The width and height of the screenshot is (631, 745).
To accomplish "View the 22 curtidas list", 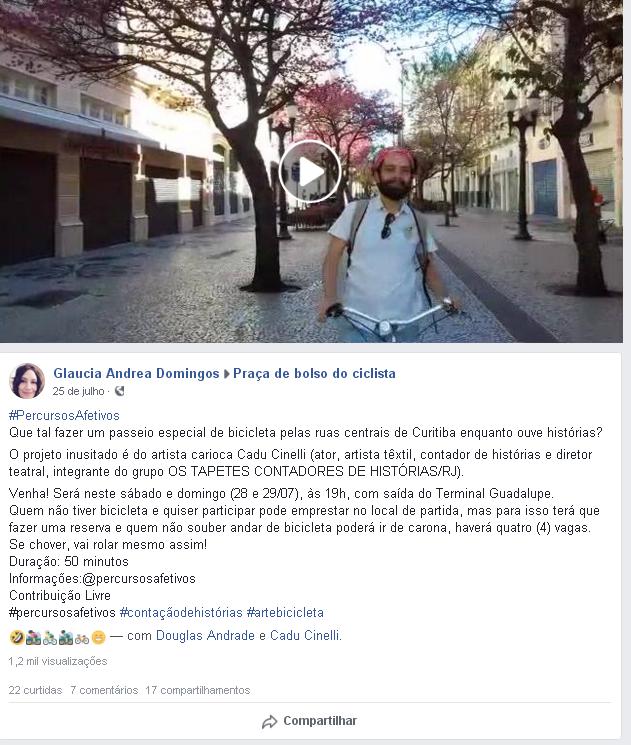I will [x=35, y=690].
